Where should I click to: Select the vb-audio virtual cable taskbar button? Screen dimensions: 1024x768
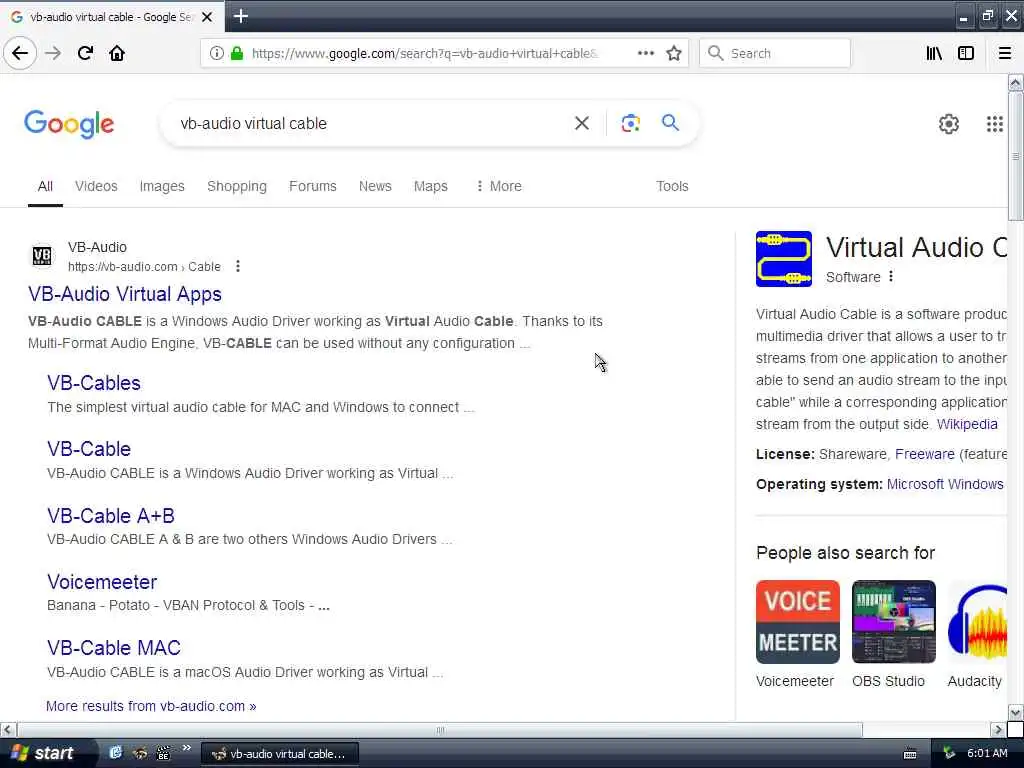(280, 754)
